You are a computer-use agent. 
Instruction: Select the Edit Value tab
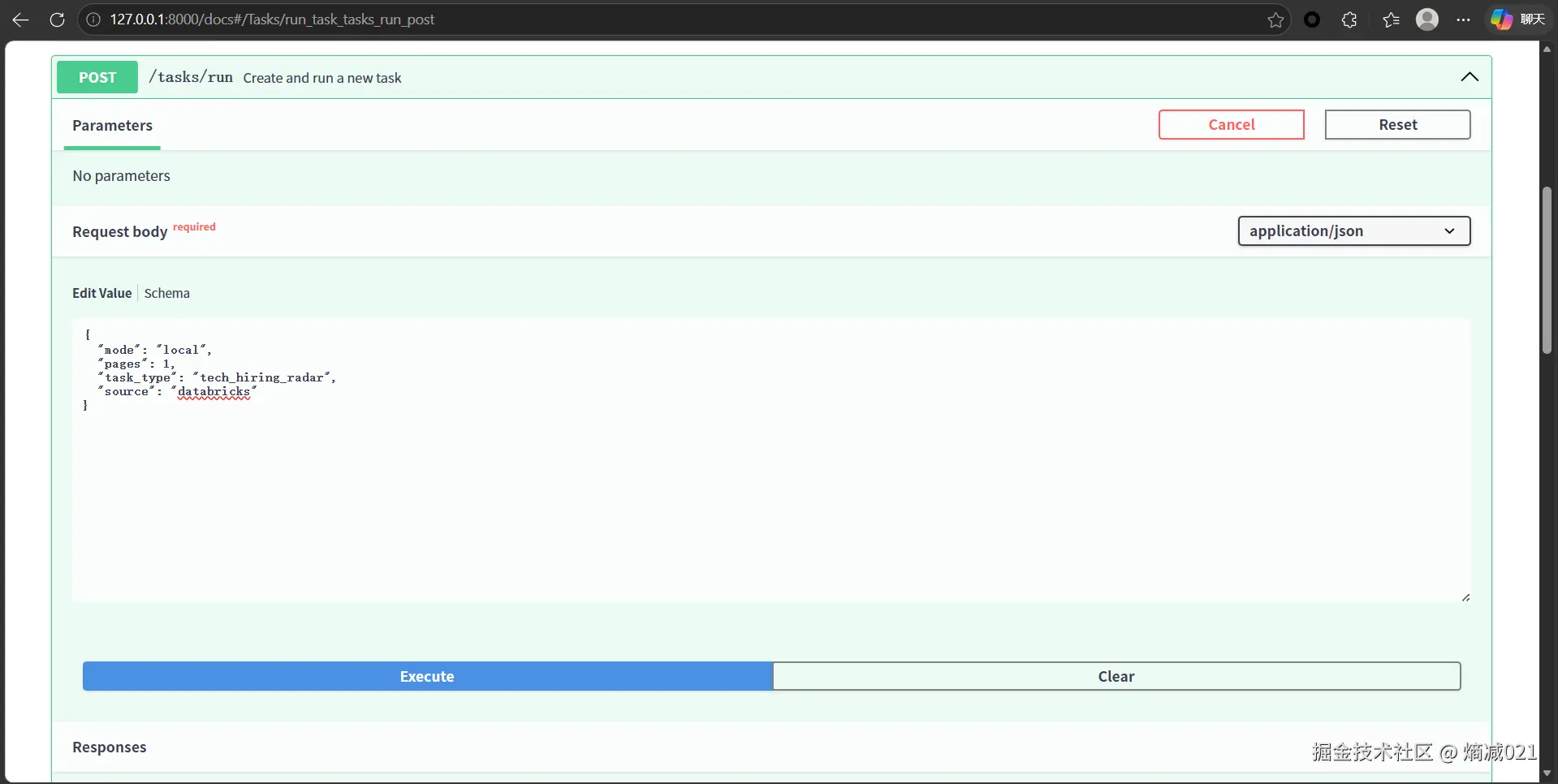[x=101, y=293]
